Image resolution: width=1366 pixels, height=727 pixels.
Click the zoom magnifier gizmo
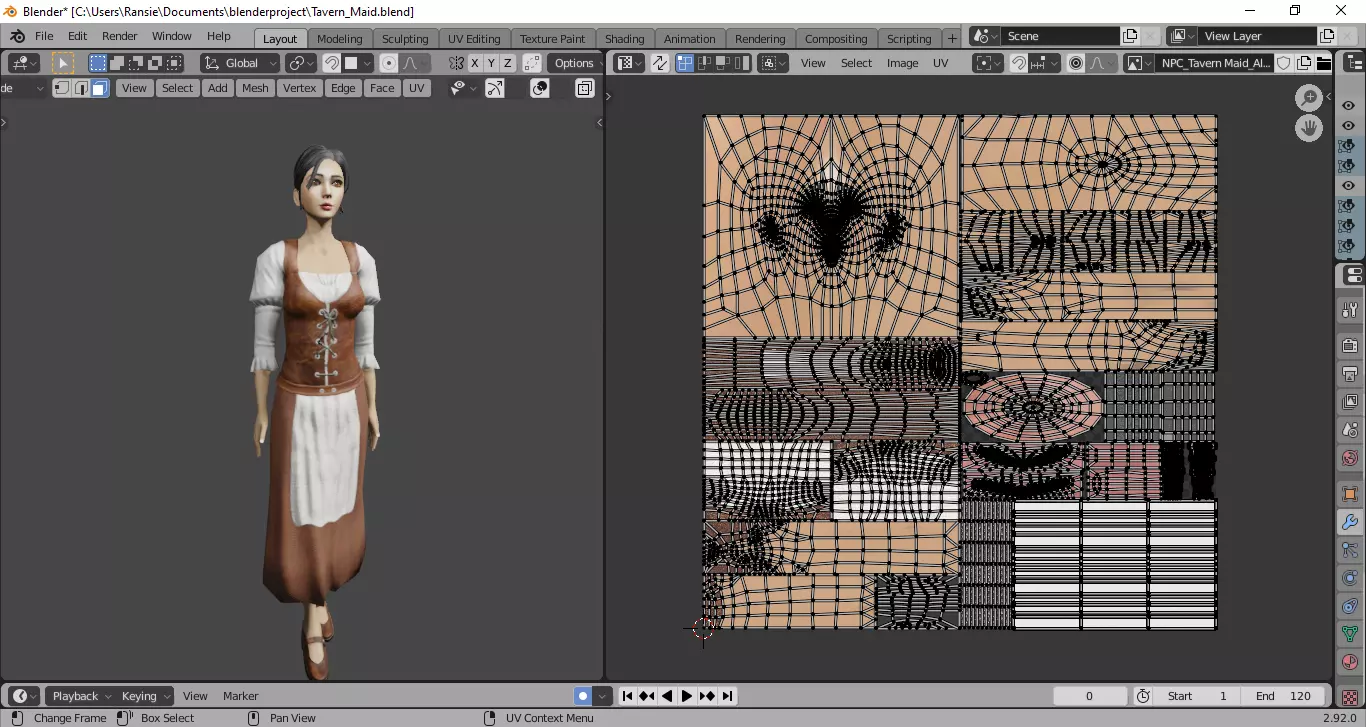pyautogui.click(x=1309, y=97)
